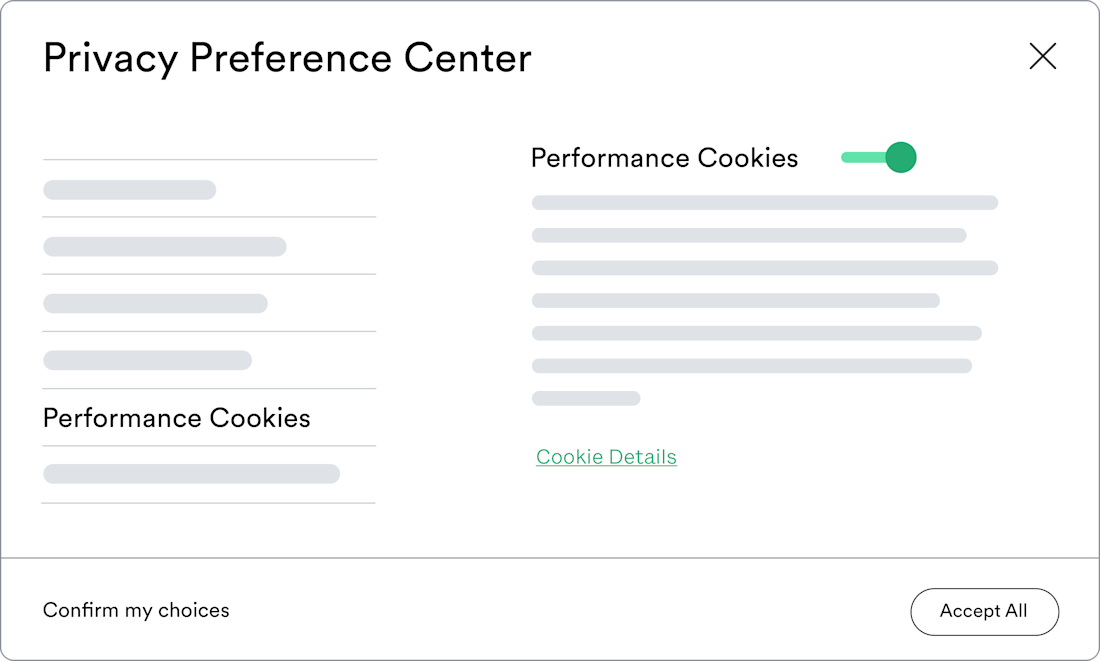Click the second description placeholder line
The width and height of the screenshot is (1100, 661).
tap(749, 235)
